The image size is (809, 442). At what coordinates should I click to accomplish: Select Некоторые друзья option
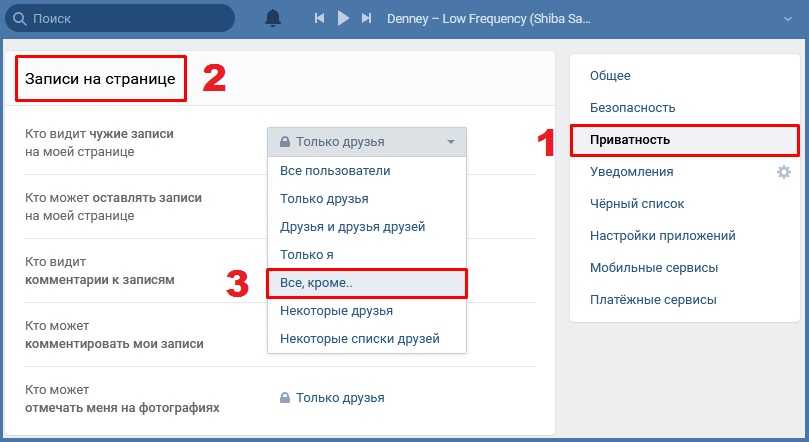tap(367, 310)
